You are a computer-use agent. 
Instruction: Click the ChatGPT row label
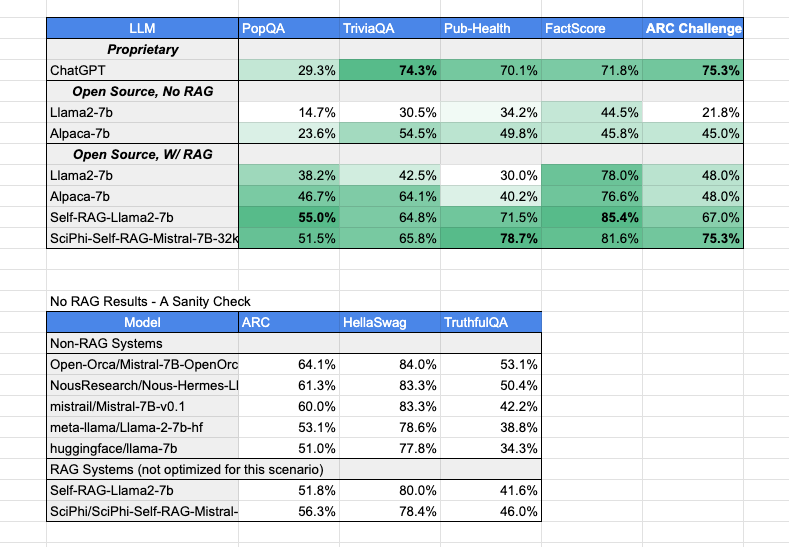(143, 70)
